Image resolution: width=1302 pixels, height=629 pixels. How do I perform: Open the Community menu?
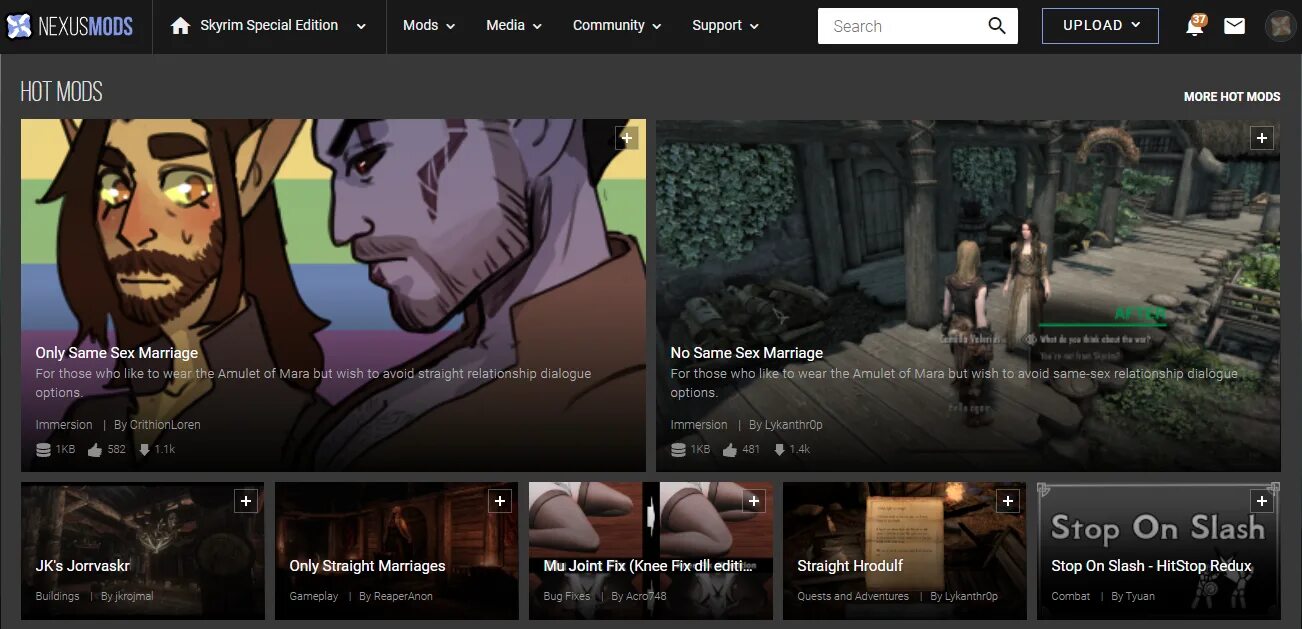617,26
